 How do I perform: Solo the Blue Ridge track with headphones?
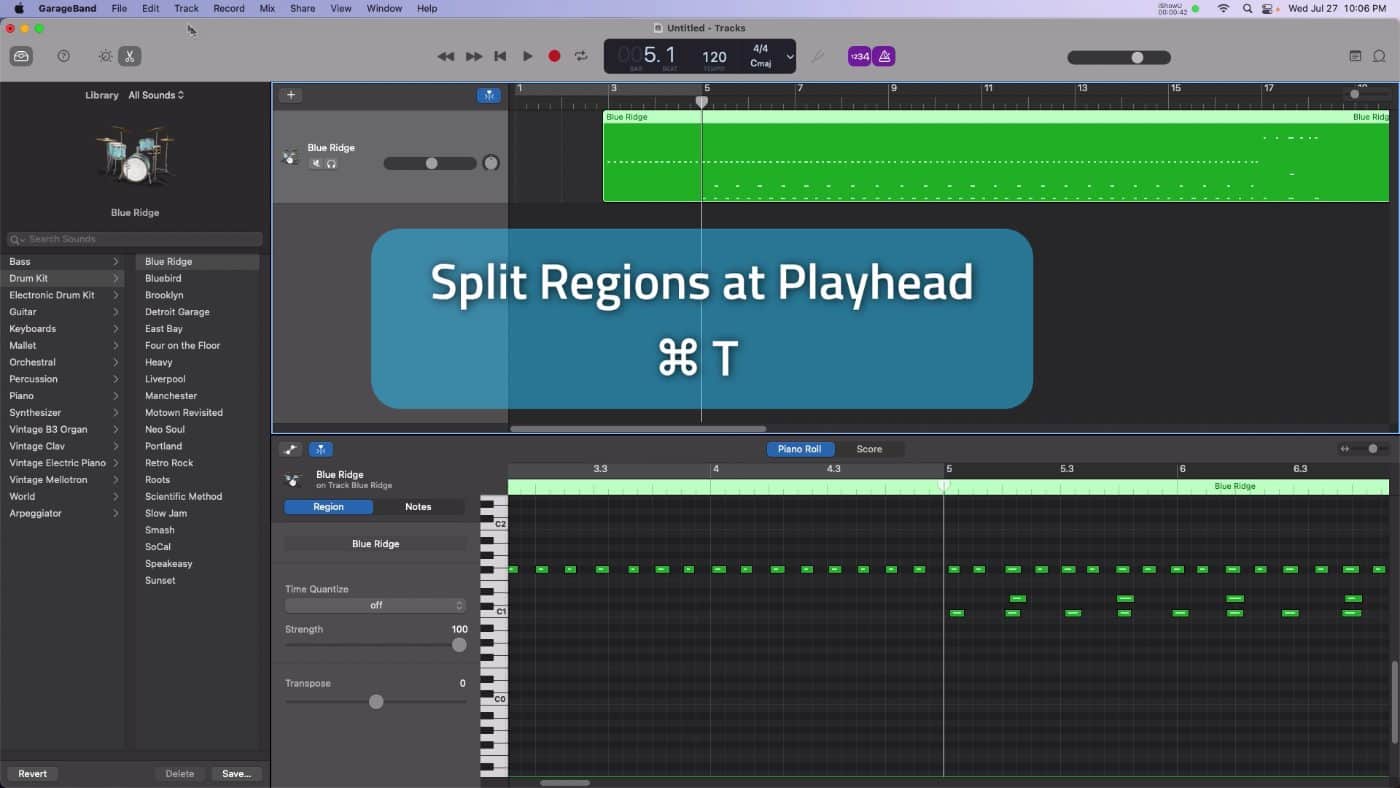click(x=331, y=163)
